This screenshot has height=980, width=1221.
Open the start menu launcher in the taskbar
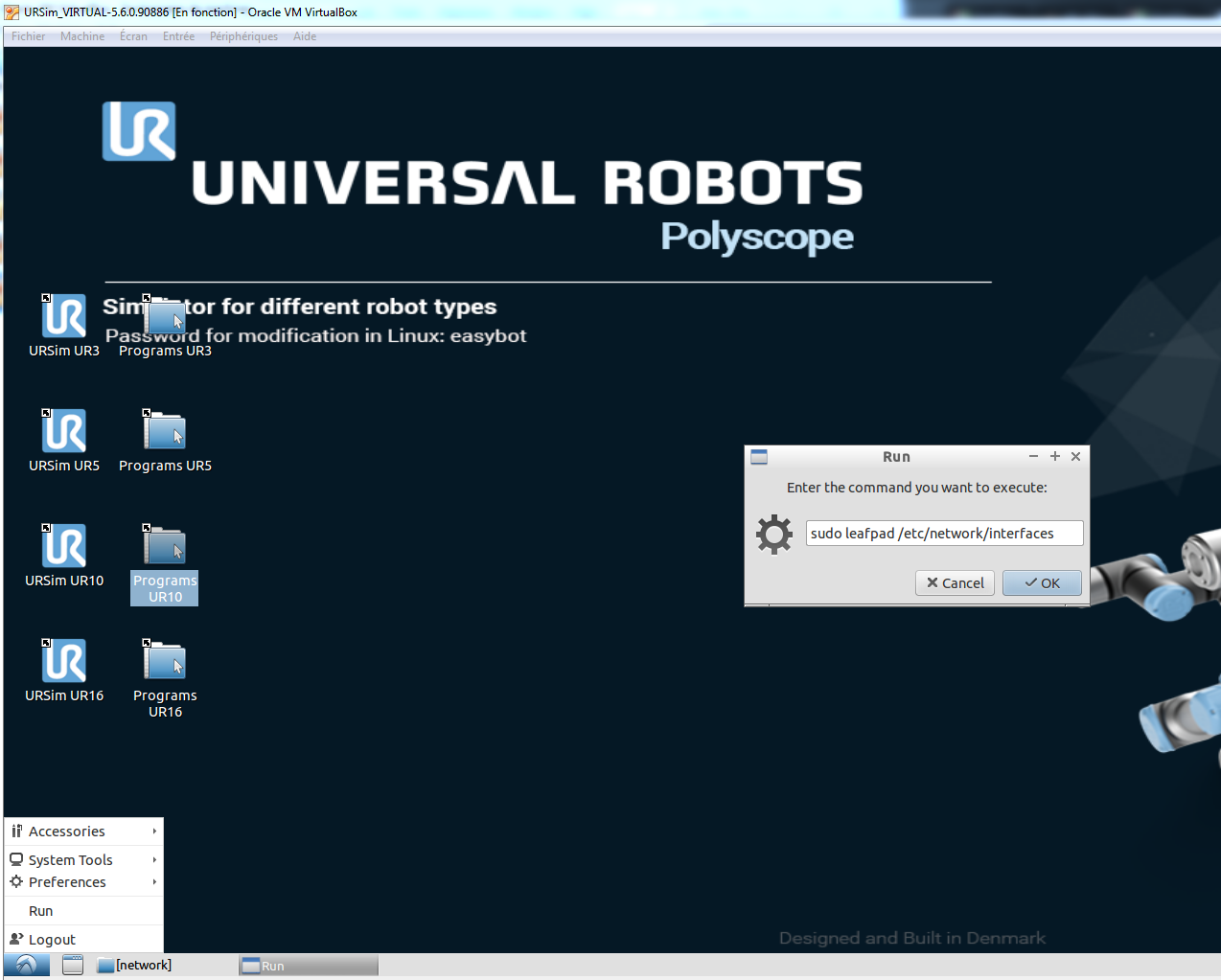tap(25, 965)
